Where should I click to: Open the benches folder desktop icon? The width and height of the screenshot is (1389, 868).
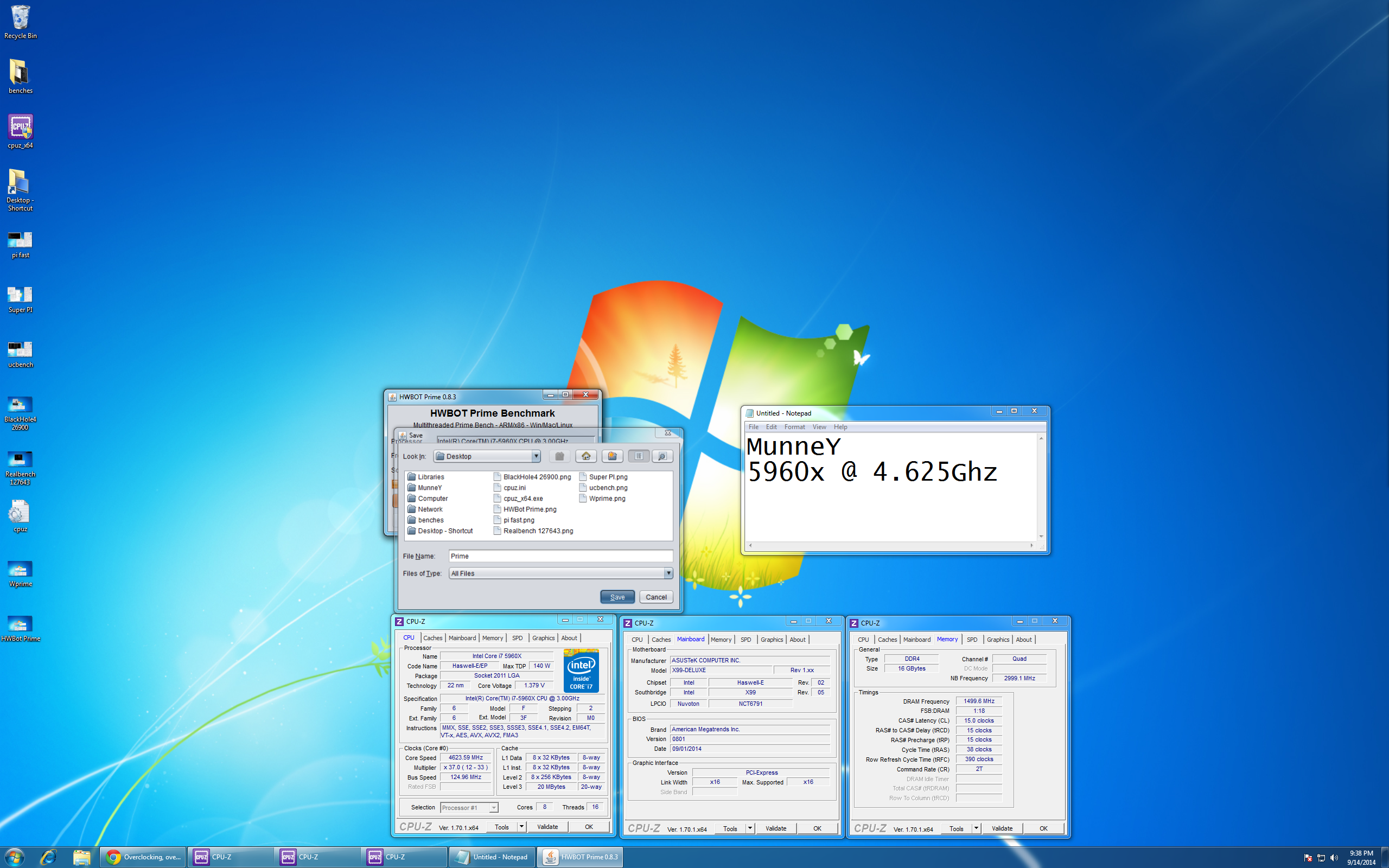(x=20, y=76)
